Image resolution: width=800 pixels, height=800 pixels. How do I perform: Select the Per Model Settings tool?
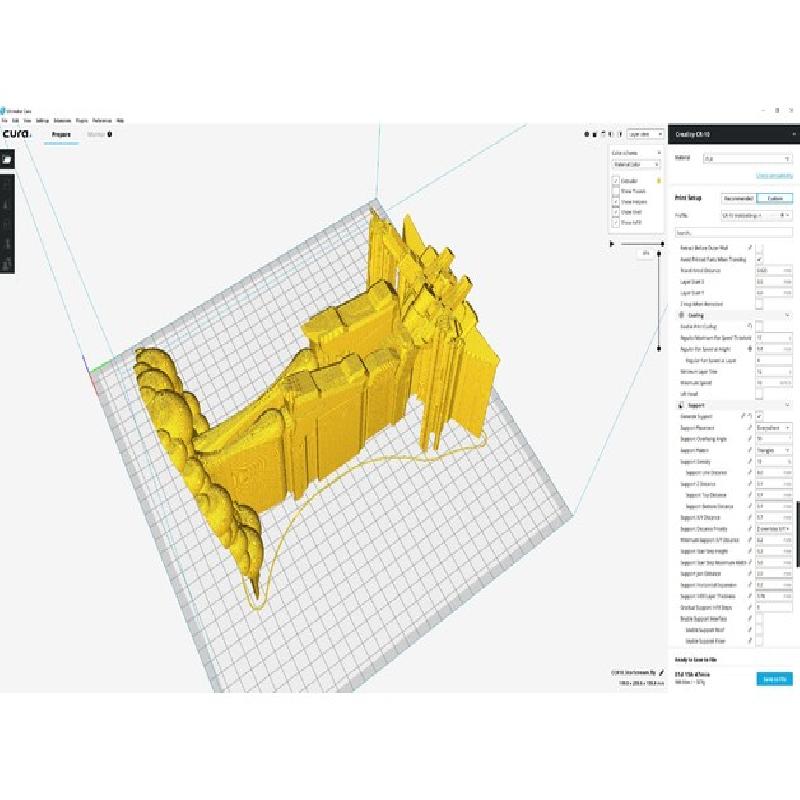tap(7, 263)
